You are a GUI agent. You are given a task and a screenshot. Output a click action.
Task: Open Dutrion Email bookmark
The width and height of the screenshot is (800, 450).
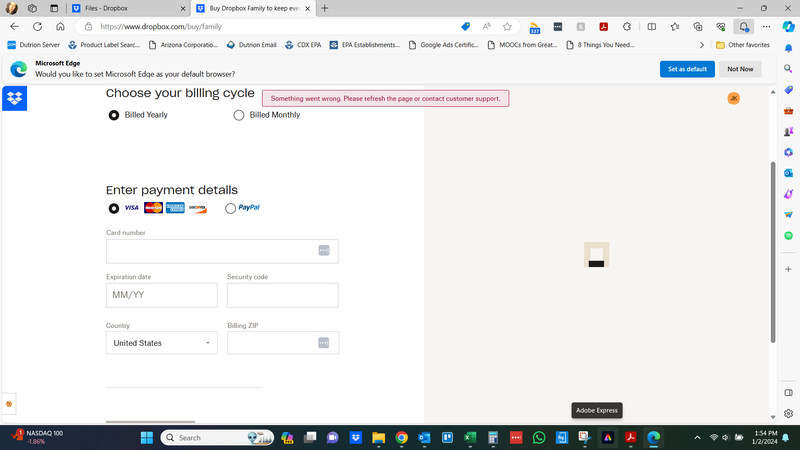click(x=252, y=45)
